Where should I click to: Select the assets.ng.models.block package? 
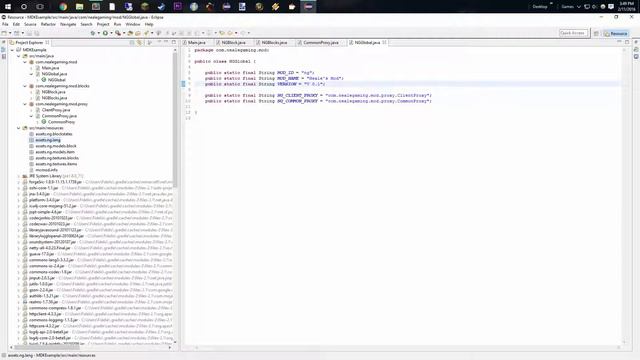[56, 146]
